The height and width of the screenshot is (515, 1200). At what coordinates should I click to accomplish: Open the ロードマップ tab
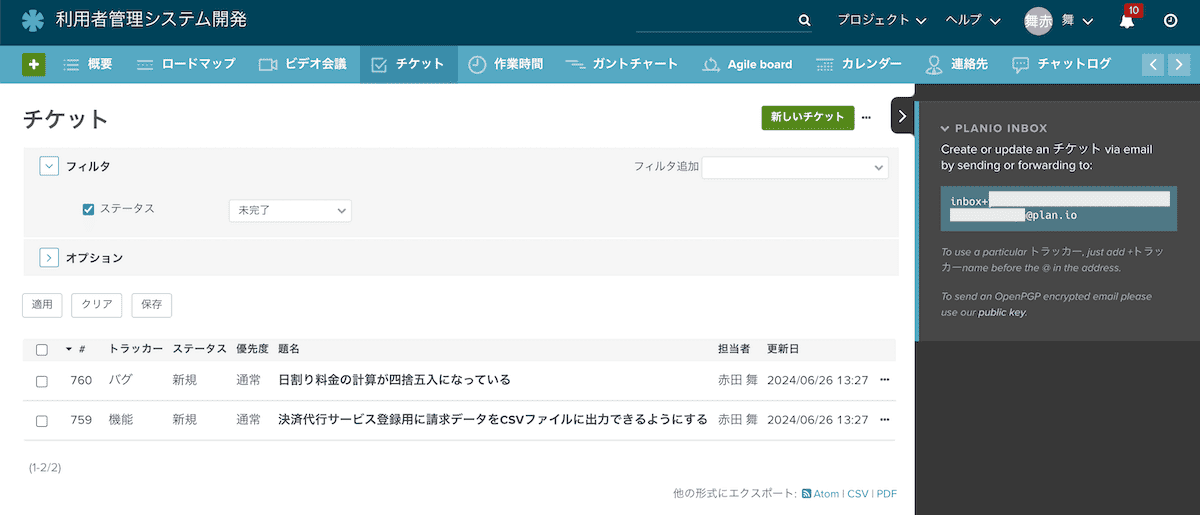coord(186,64)
